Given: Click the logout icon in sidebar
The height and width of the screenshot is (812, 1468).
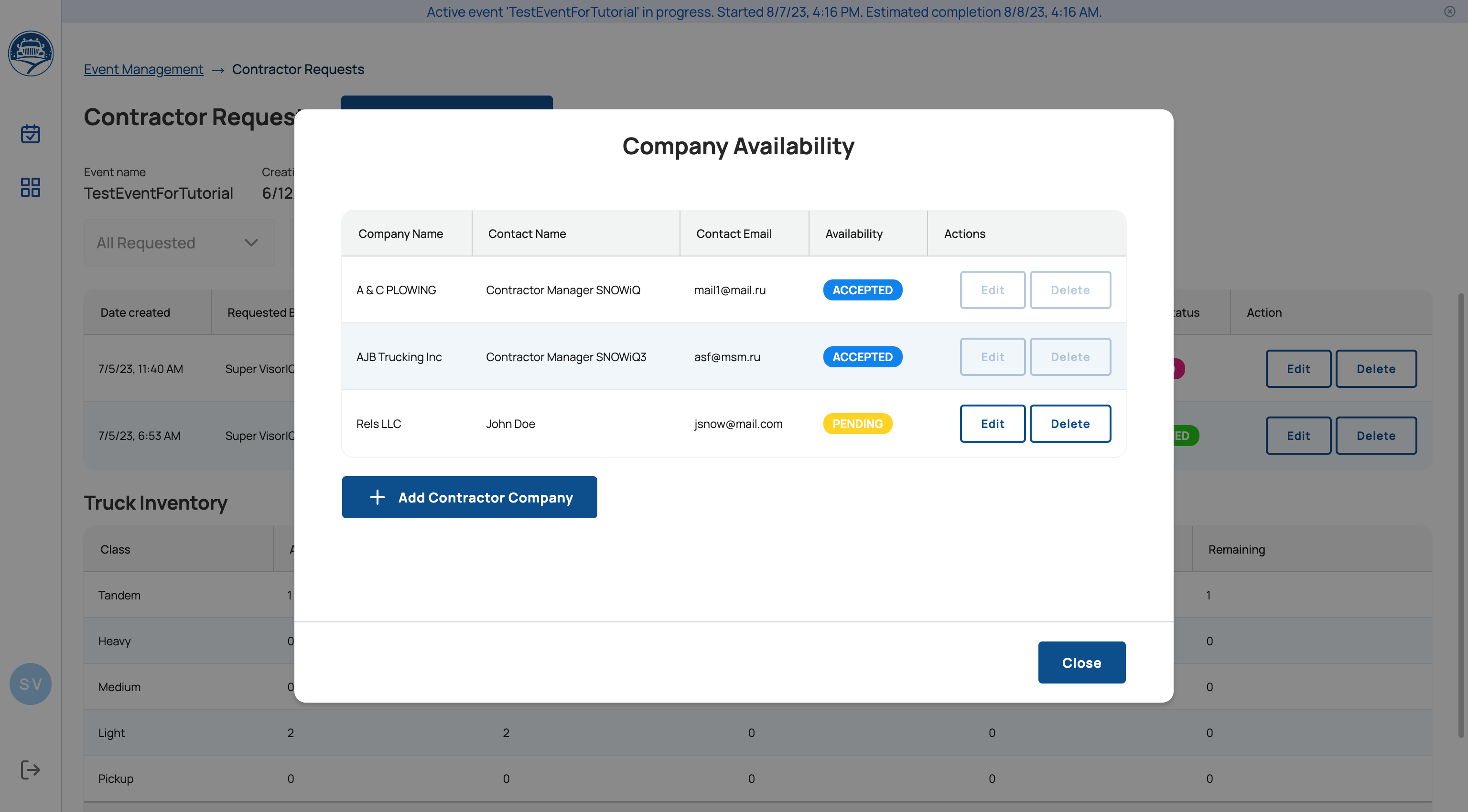Looking at the screenshot, I should click(x=30, y=770).
